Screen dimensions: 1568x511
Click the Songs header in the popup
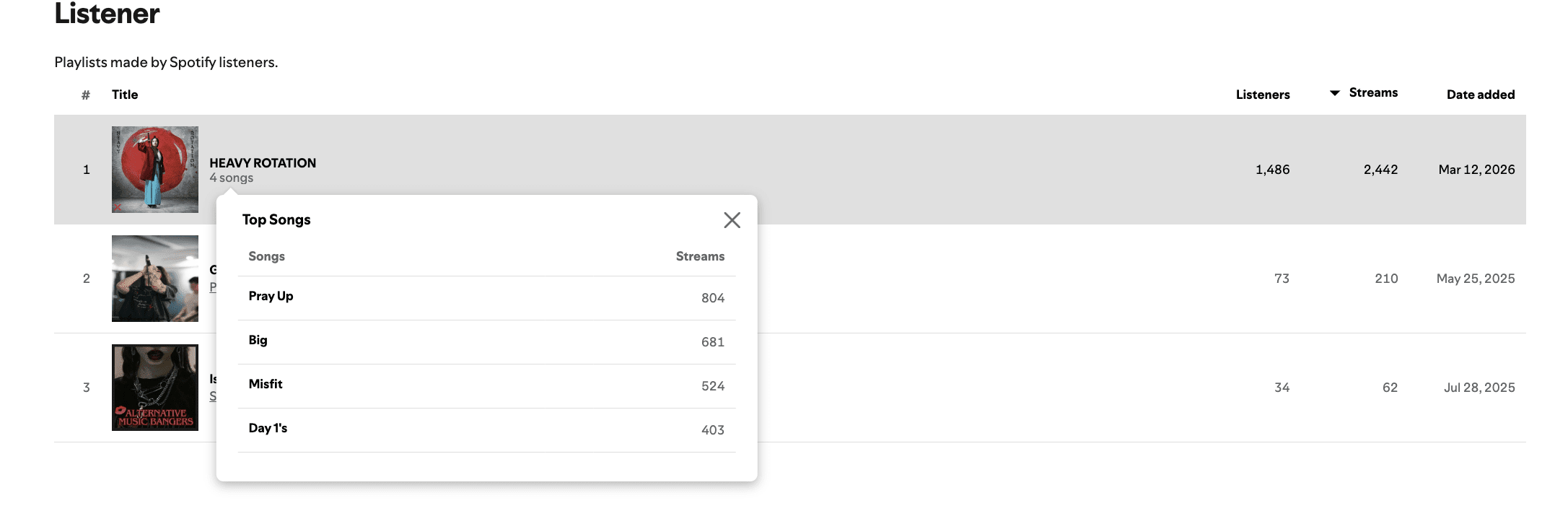pos(266,256)
